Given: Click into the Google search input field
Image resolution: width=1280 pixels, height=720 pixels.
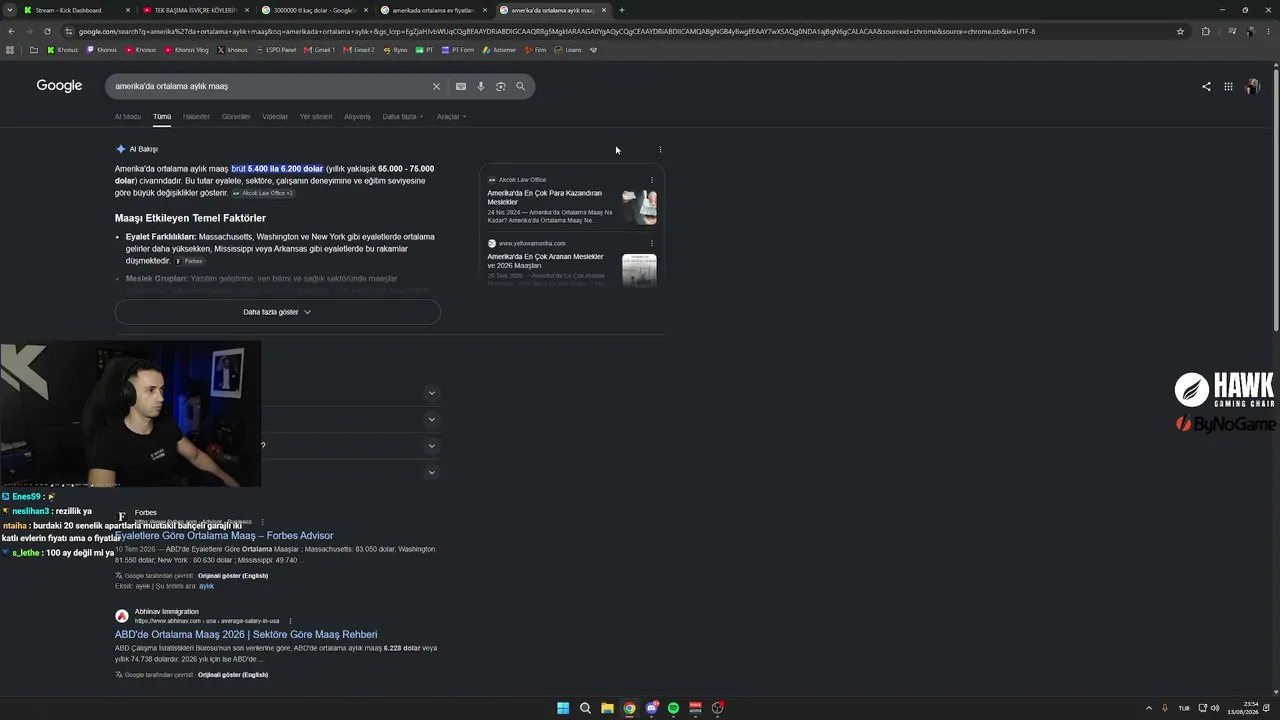Looking at the screenshot, I should pos(270,87).
